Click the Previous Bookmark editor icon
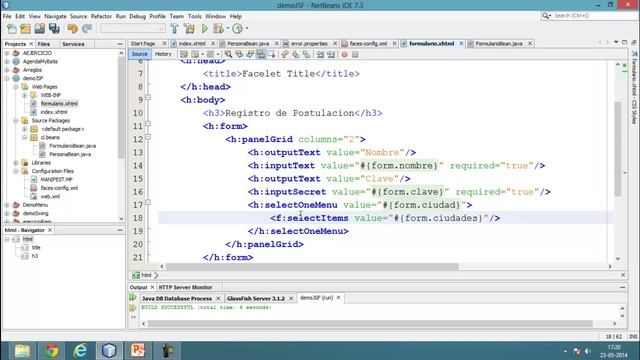This screenshot has width=640, height=360. (x=285, y=54)
